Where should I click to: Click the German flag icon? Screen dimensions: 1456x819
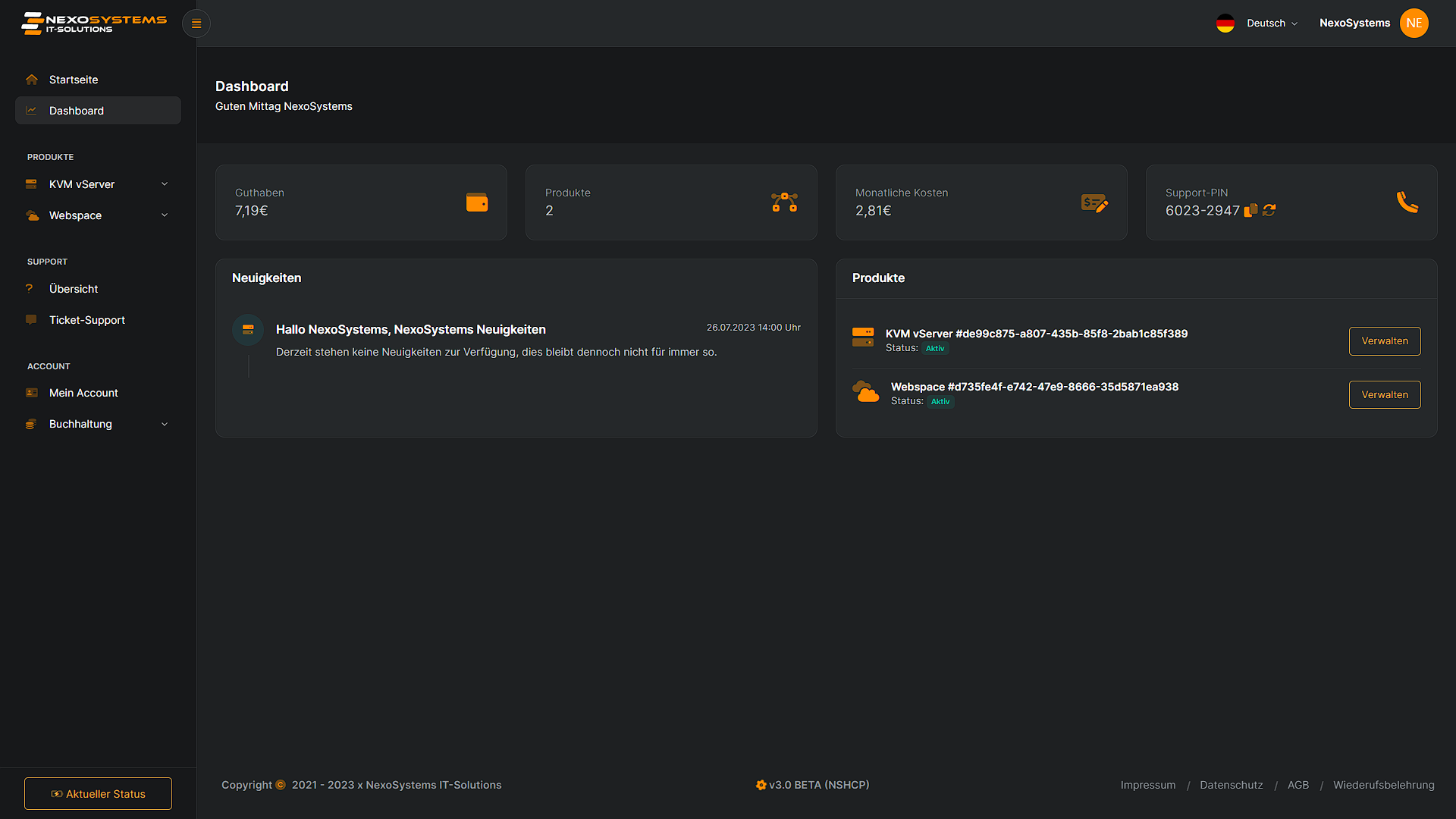1225,24
